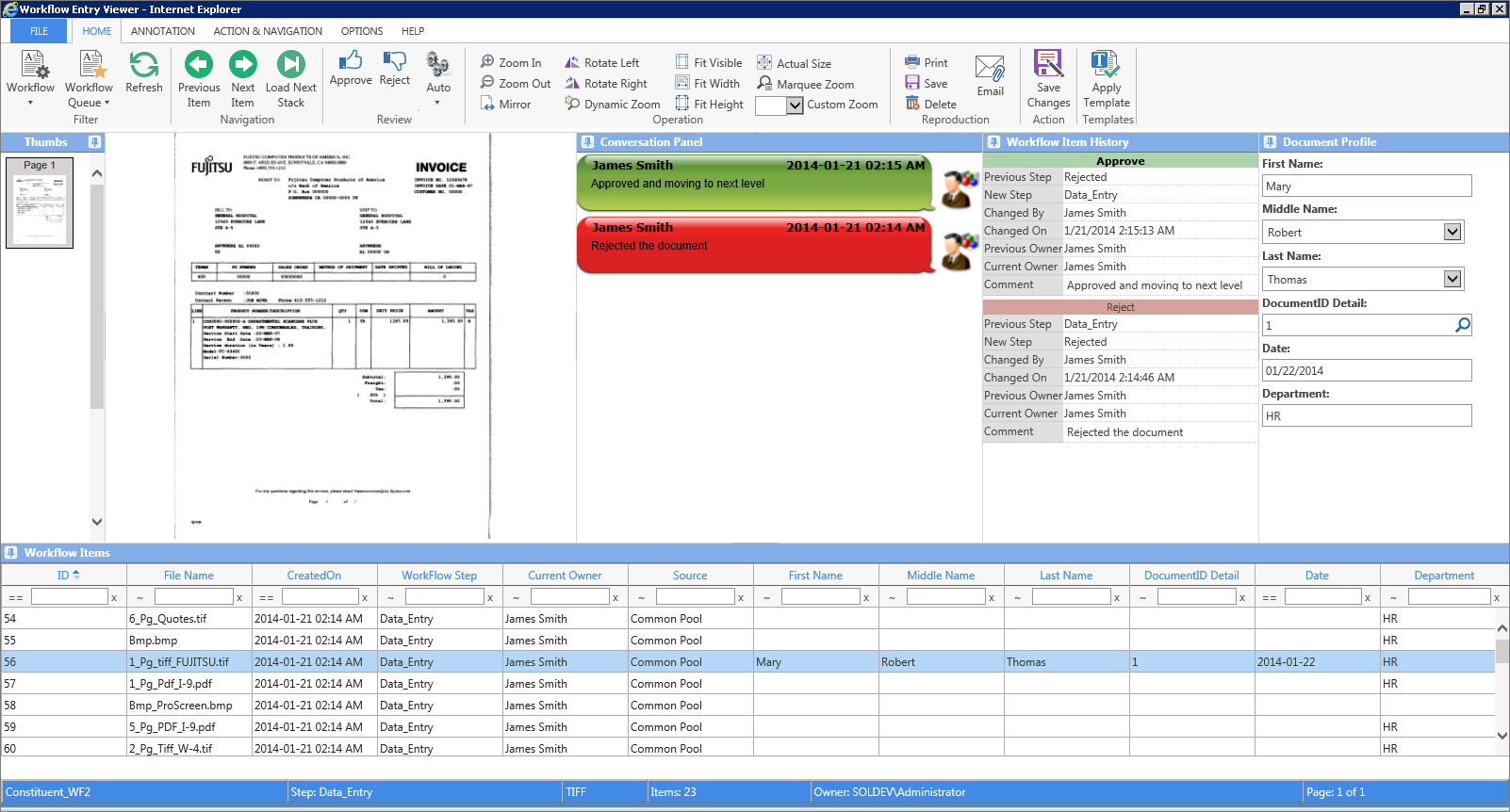1510x812 pixels.
Task: Approve the current workflow item
Action: pyautogui.click(x=351, y=69)
